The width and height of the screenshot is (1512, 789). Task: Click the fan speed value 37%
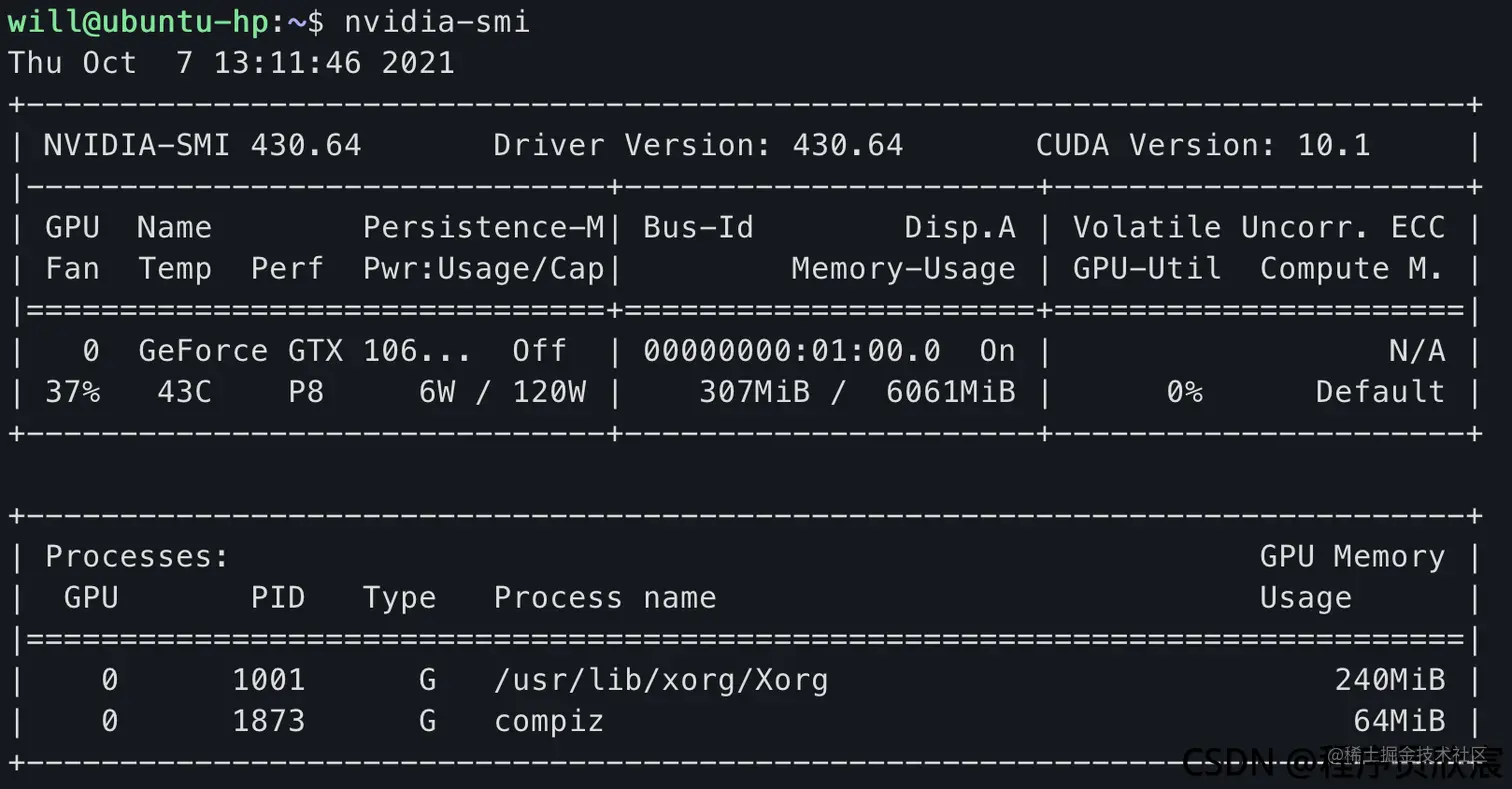tap(73, 391)
